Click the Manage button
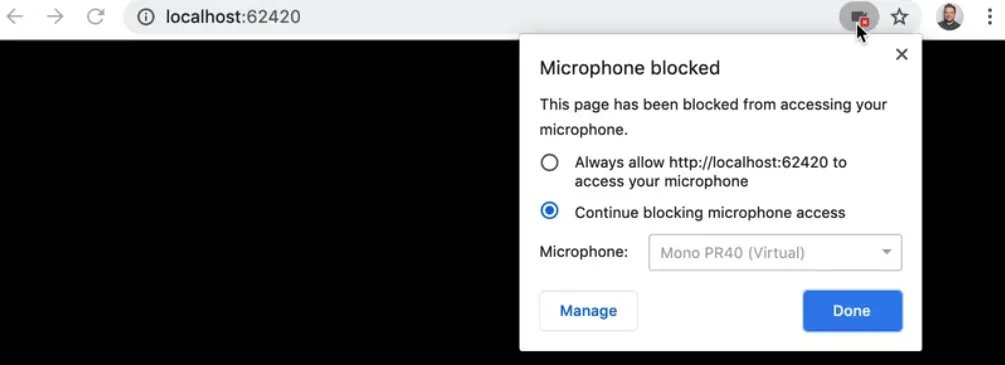1005x365 pixels. 588,311
